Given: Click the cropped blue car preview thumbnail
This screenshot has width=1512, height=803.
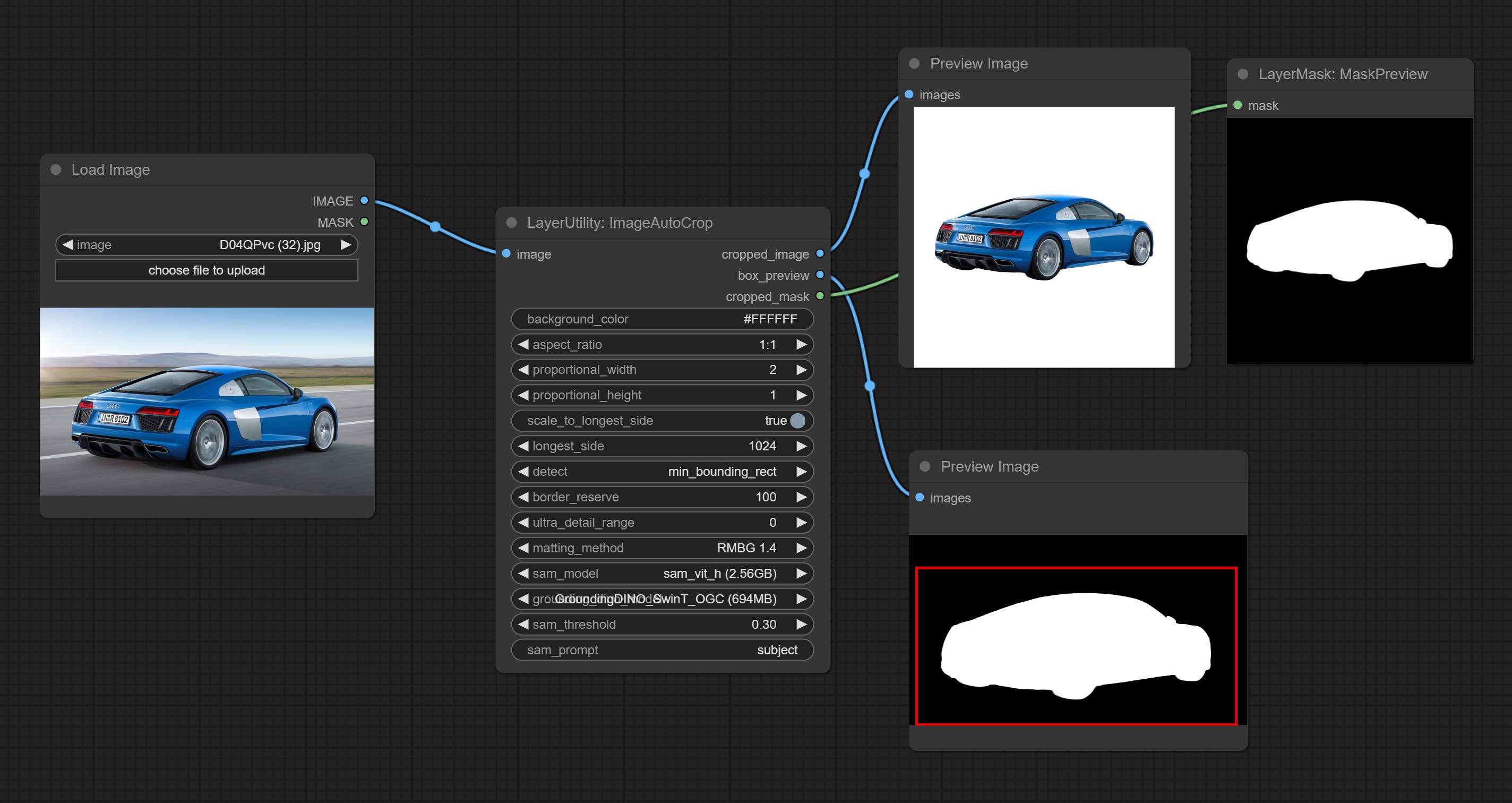Looking at the screenshot, I should (x=1044, y=237).
